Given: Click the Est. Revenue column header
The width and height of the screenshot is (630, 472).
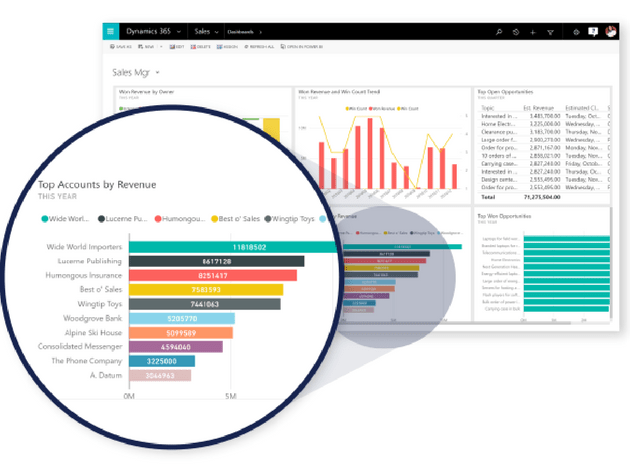Looking at the screenshot, I should pos(538,108).
